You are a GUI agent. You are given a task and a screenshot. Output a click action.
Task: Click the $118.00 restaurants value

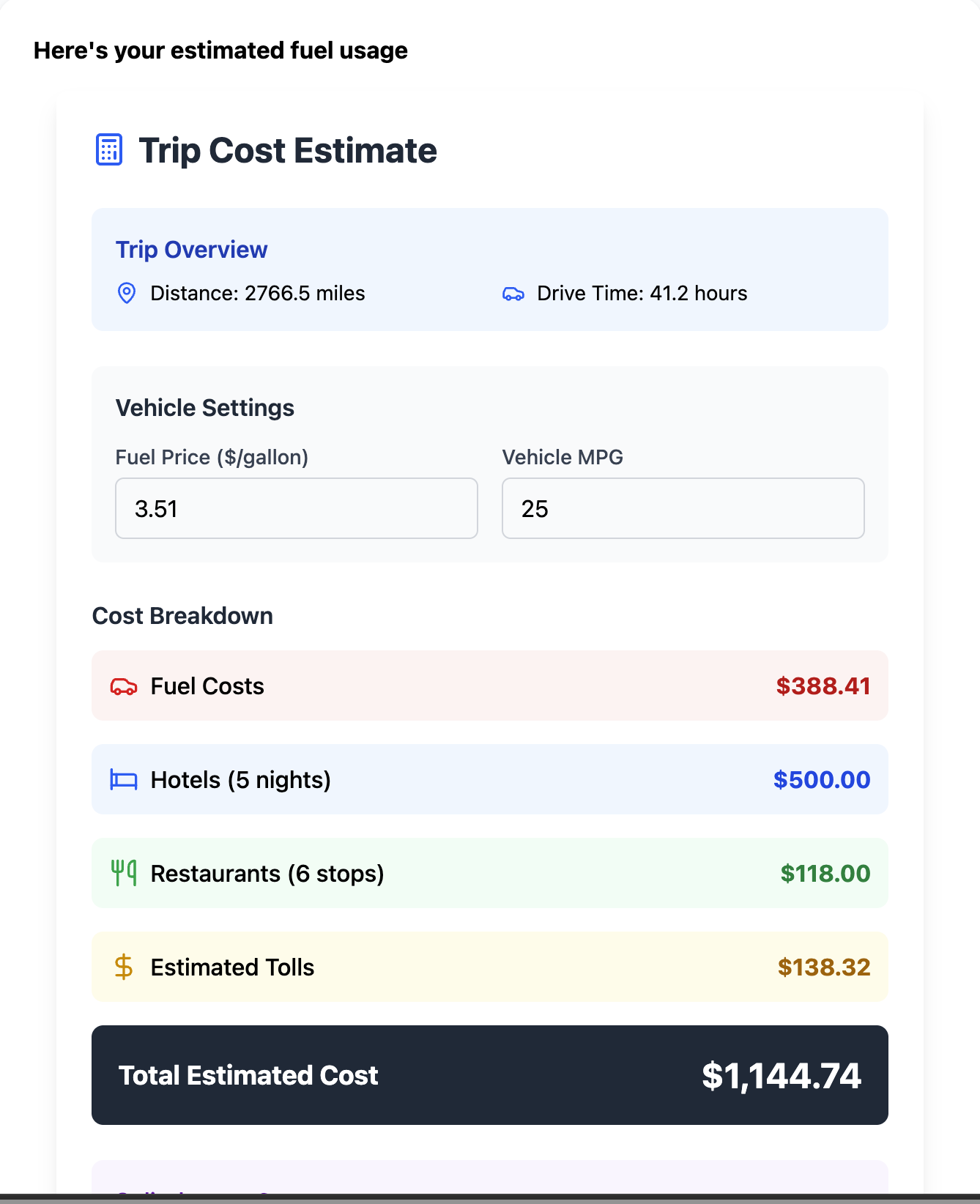point(825,874)
